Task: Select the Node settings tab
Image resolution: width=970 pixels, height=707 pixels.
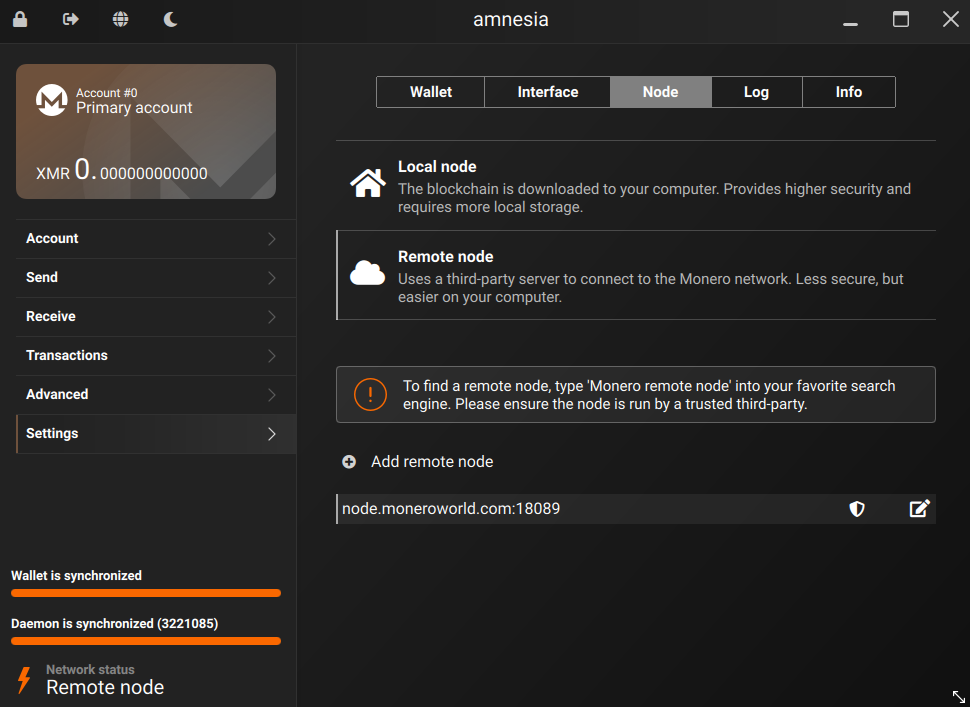Action: pyautogui.click(x=661, y=92)
